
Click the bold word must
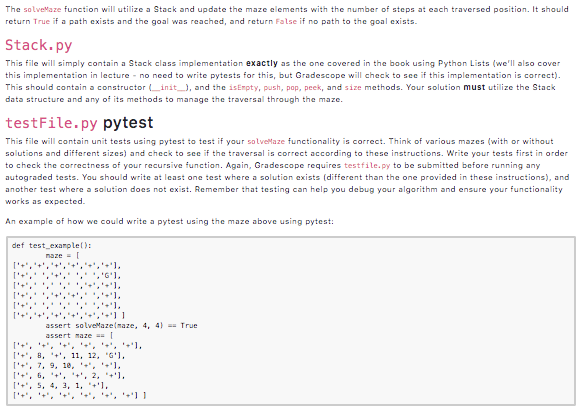pos(474,87)
